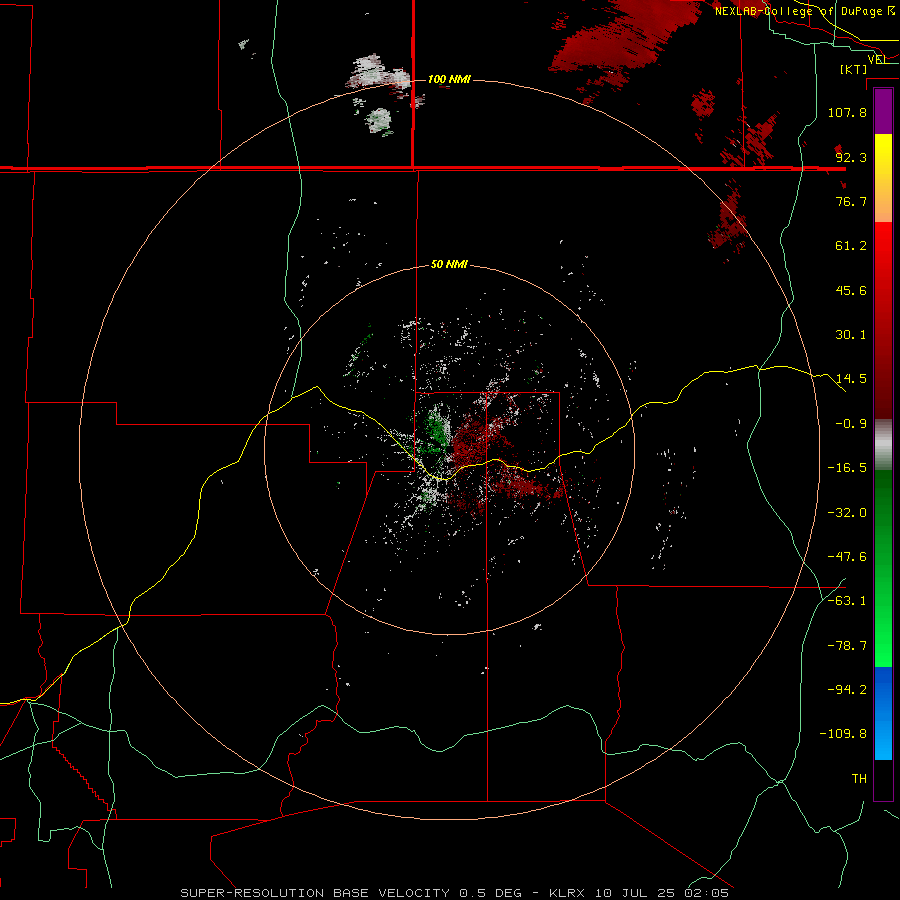
Task: Select the -32.0 legend value
Action: click(x=847, y=512)
